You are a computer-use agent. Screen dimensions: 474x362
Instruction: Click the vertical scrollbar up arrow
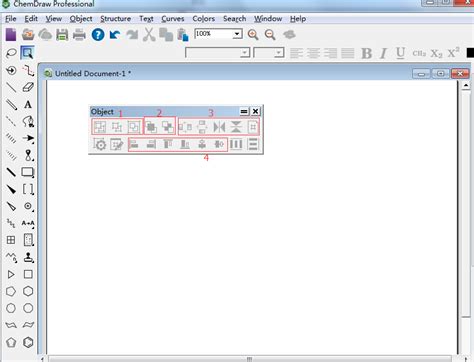[466, 86]
